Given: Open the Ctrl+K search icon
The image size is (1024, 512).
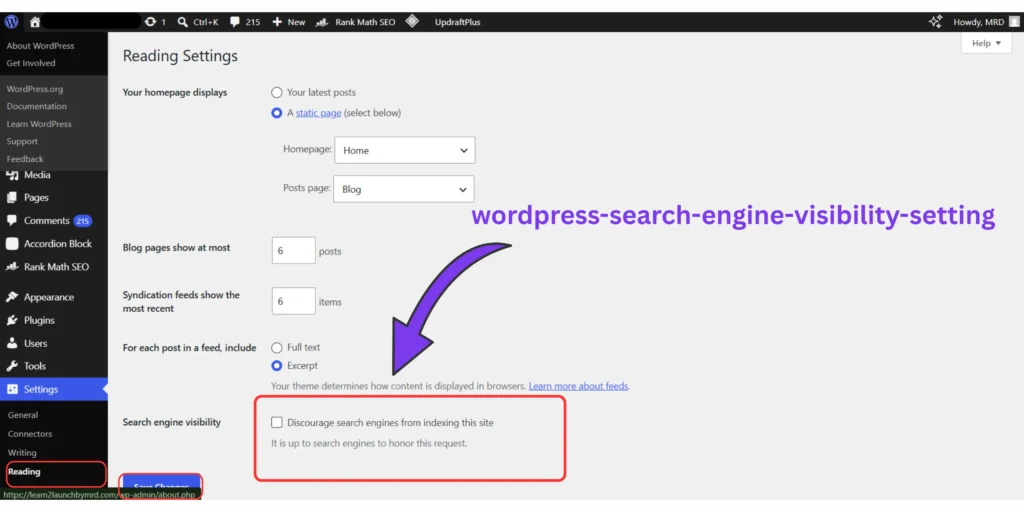Looking at the screenshot, I should pyautogui.click(x=184, y=22).
